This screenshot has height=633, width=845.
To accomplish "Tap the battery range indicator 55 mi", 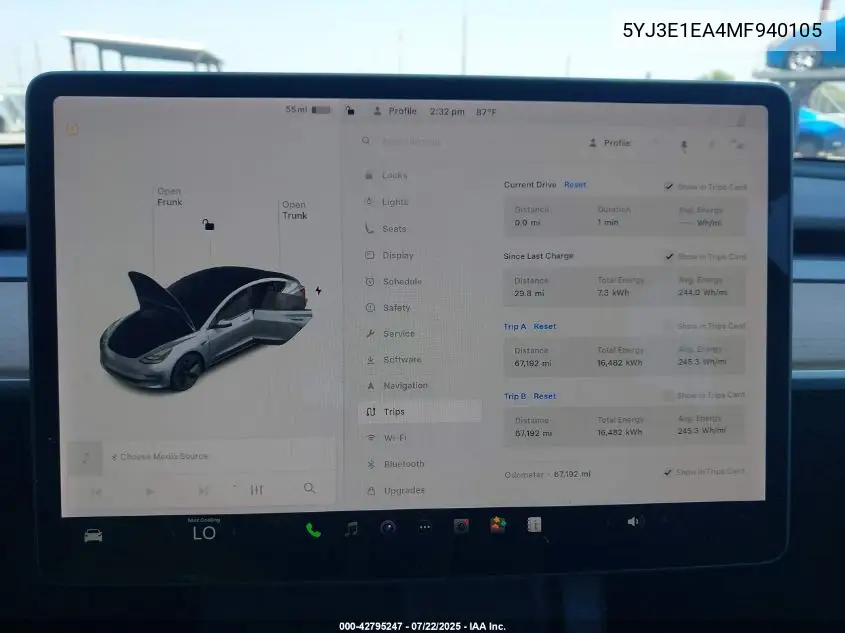I will (x=308, y=109).
